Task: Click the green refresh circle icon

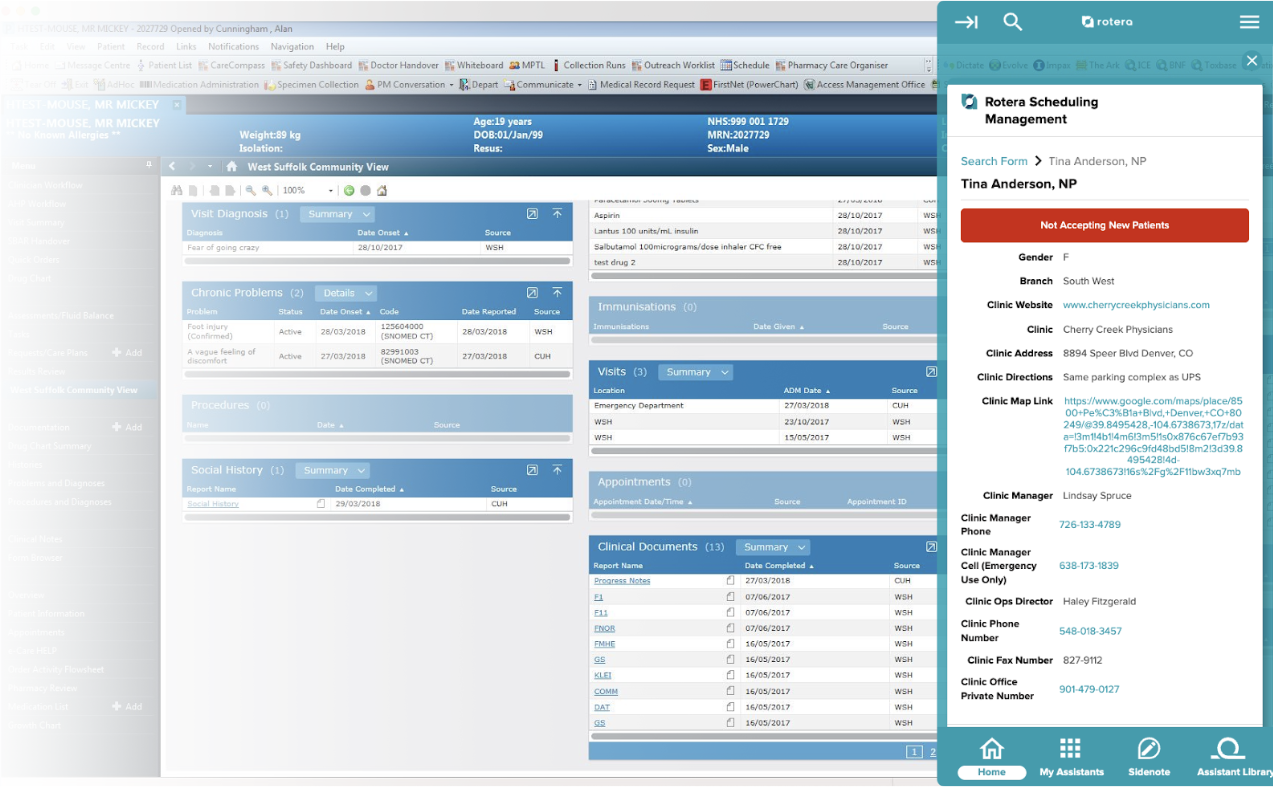Action: [x=349, y=190]
